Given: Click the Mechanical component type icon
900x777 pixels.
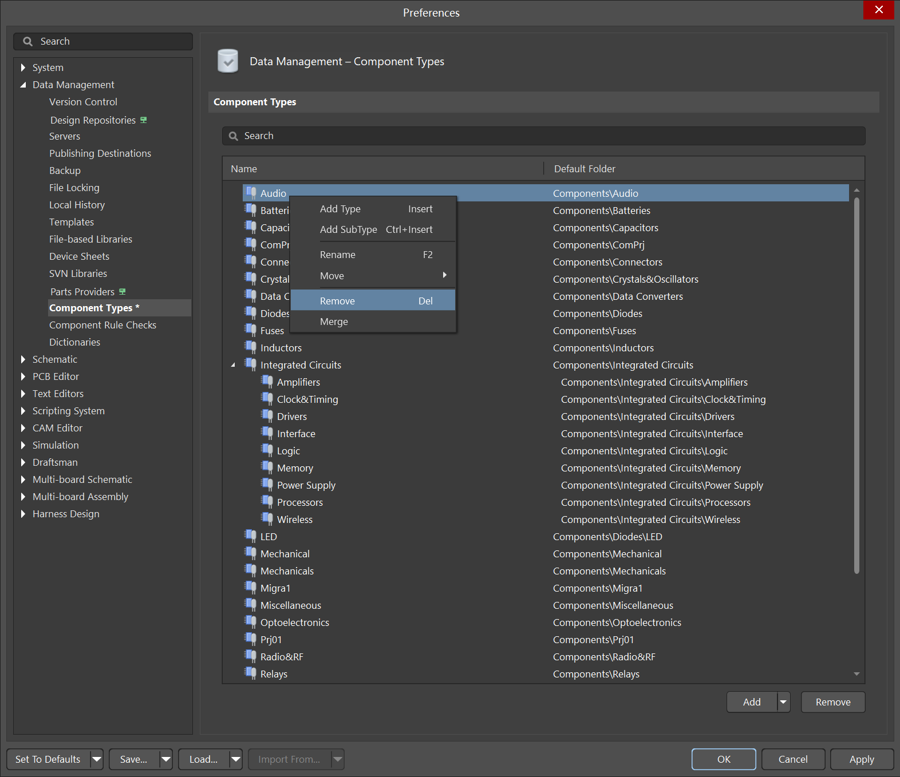Looking at the screenshot, I should click(x=251, y=553).
